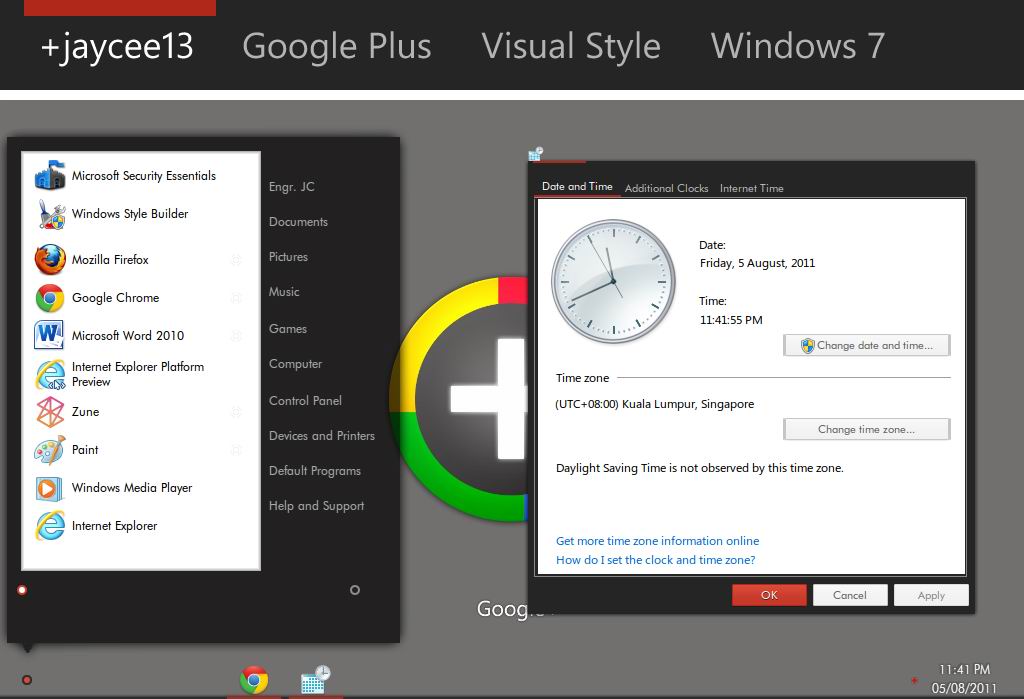Open Computer from Start menu

tap(295, 364)
